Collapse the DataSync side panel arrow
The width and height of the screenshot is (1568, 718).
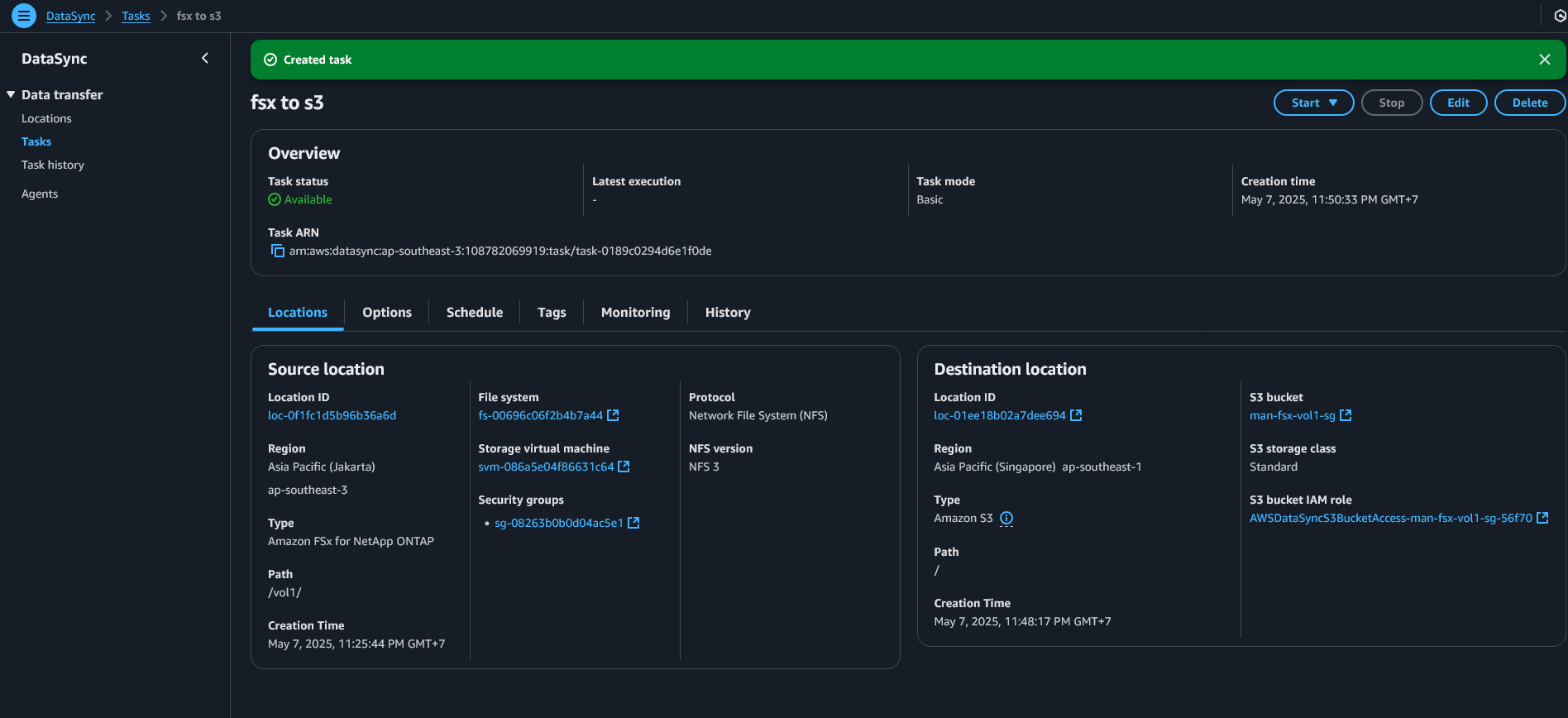tap(205, 58)
